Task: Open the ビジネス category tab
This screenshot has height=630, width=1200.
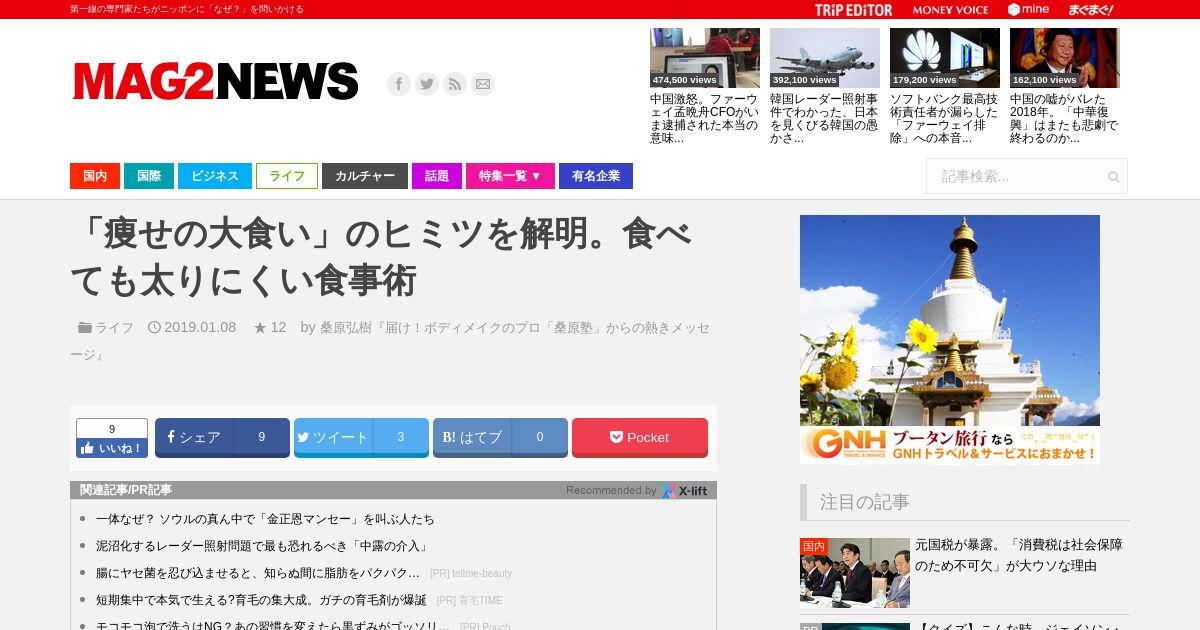Action: tap(215, 176)
